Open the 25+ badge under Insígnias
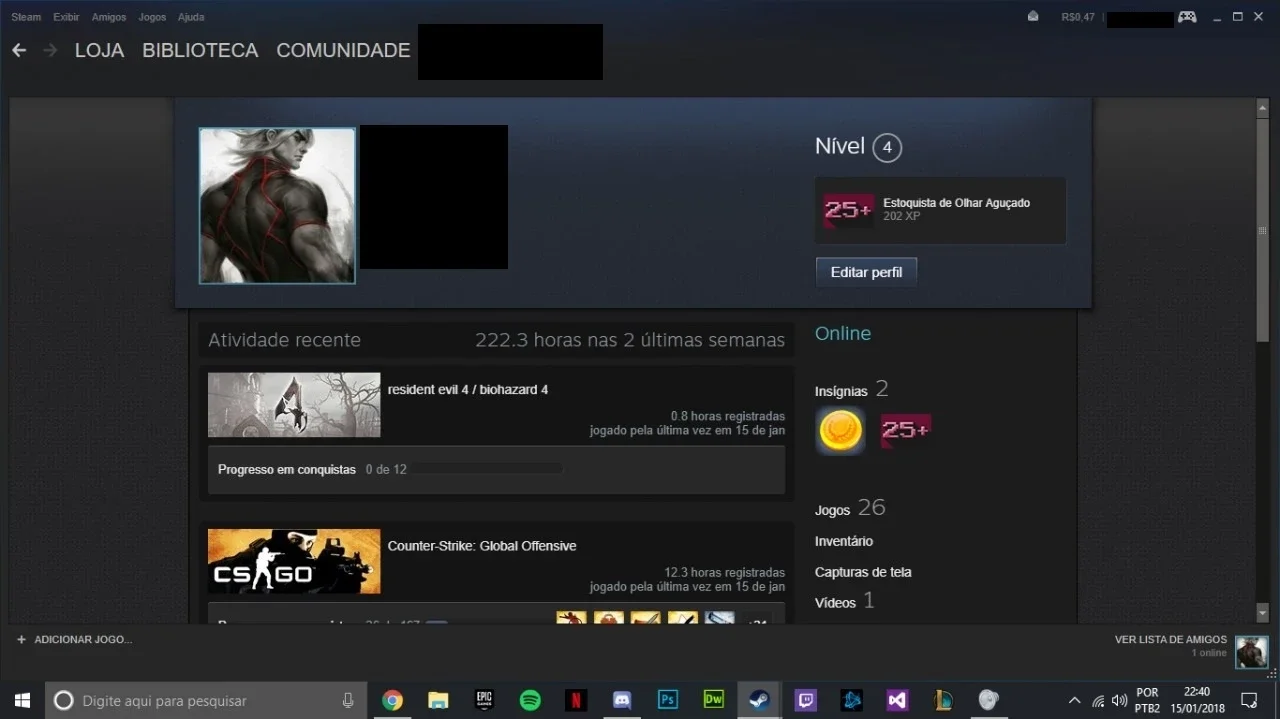The height and width of the screenshot is (719, 1280). pyautogui.click(x=905, y=431)
